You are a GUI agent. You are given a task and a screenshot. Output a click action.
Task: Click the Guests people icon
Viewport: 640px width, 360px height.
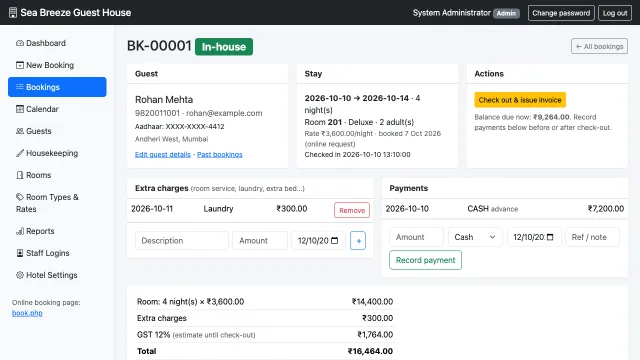[20, 131]
